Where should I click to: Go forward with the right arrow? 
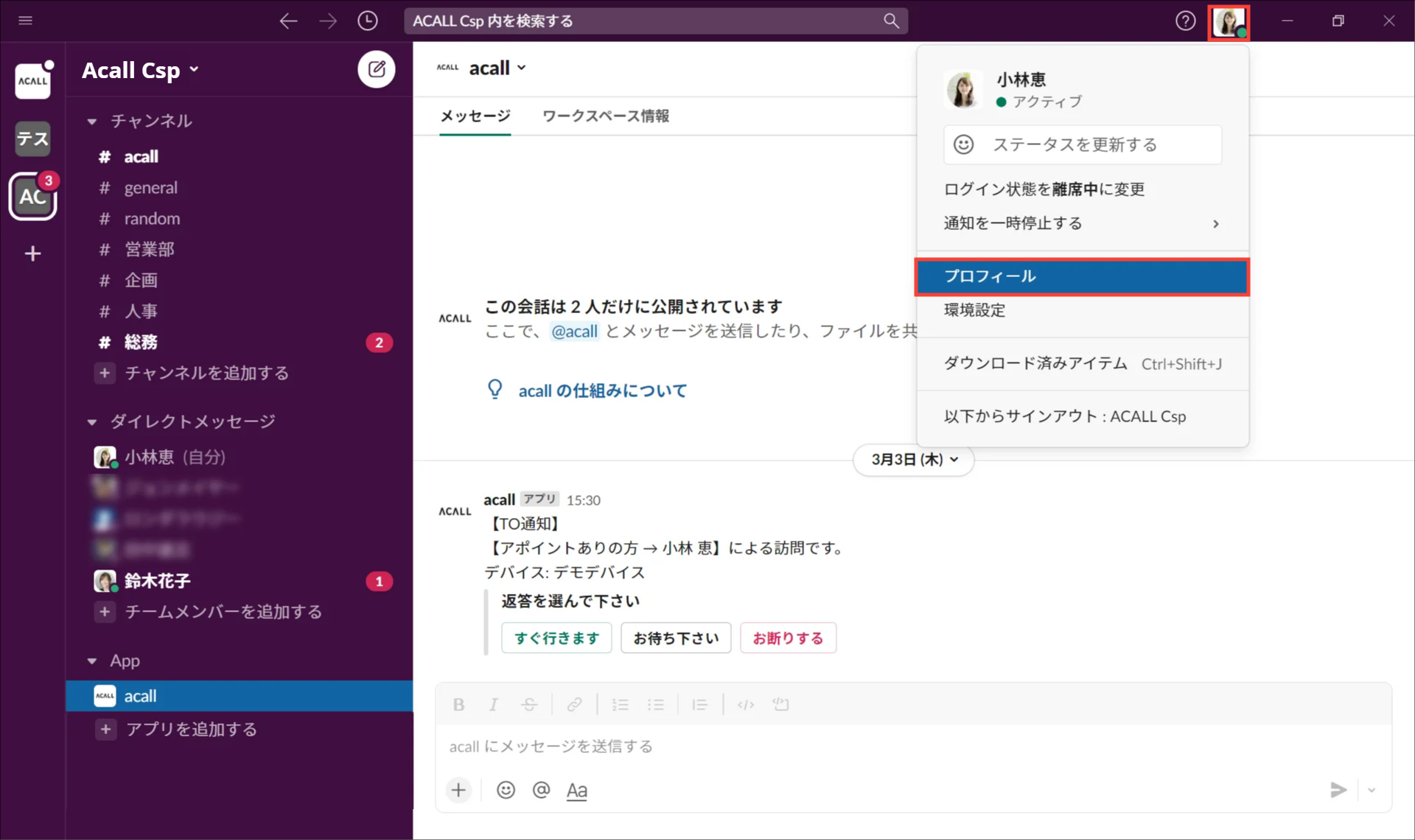coord(328,21)
